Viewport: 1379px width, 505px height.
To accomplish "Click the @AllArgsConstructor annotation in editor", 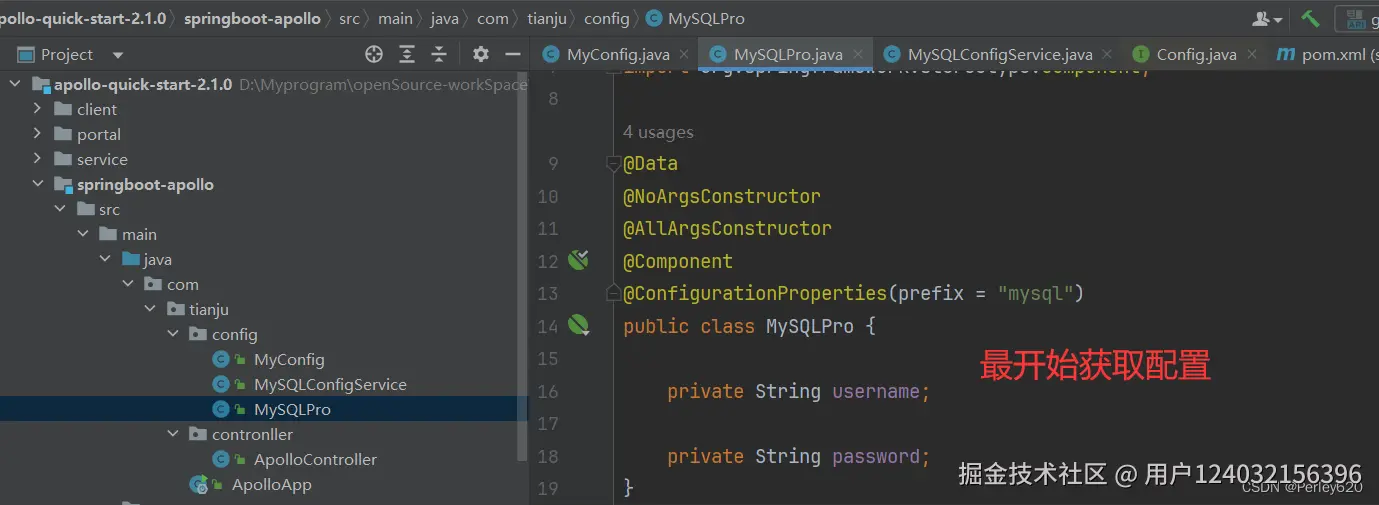I will (727, 228).
